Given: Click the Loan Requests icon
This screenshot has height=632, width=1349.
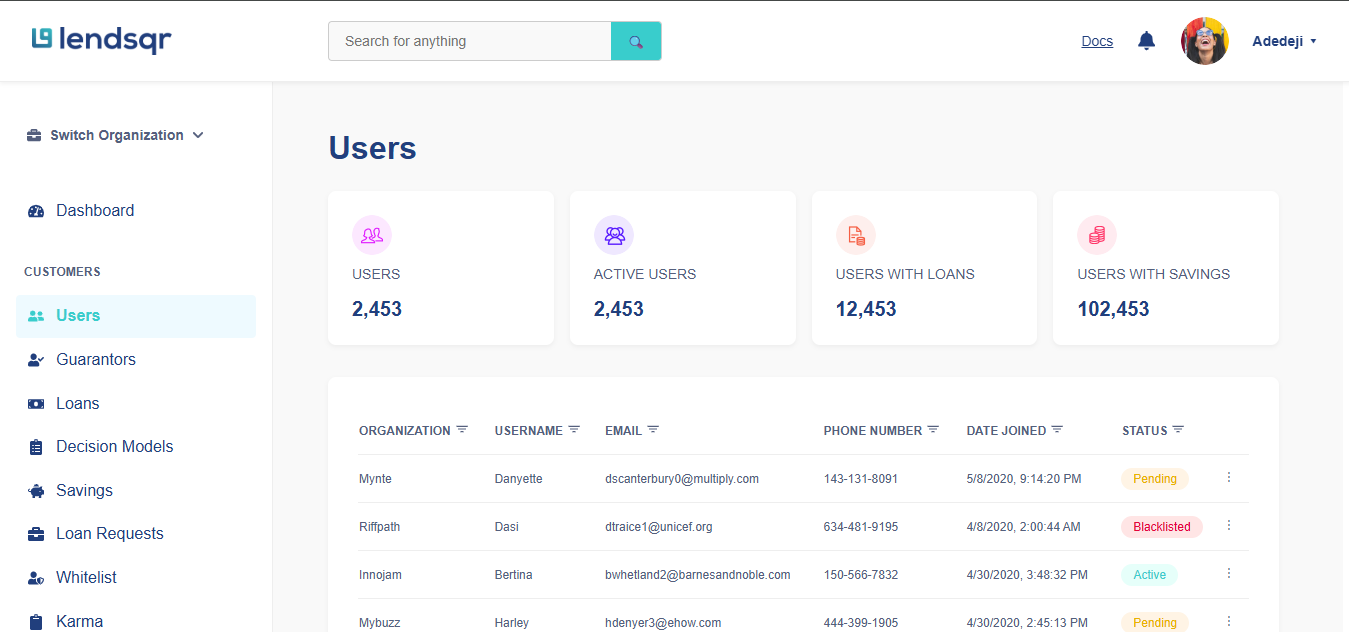Looking at the screenshot, I should tap(36, 534).
